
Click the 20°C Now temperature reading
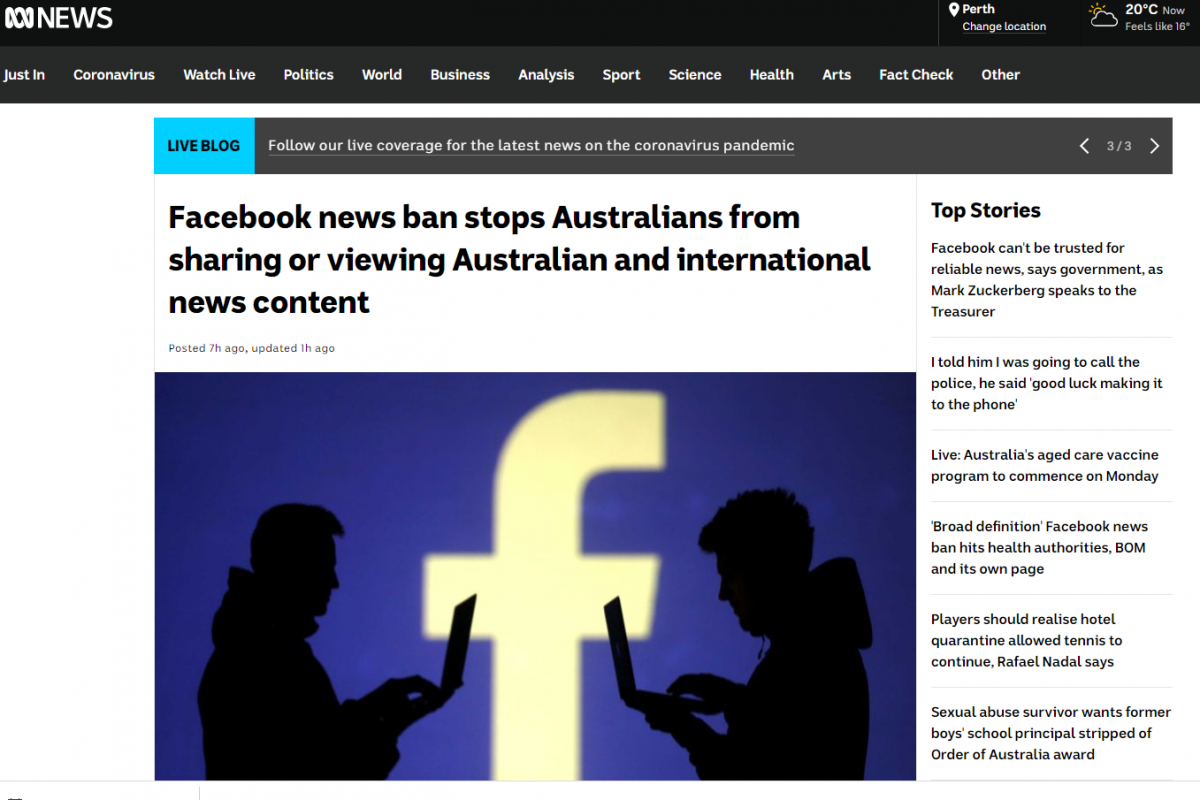(x=1155, y=10)
